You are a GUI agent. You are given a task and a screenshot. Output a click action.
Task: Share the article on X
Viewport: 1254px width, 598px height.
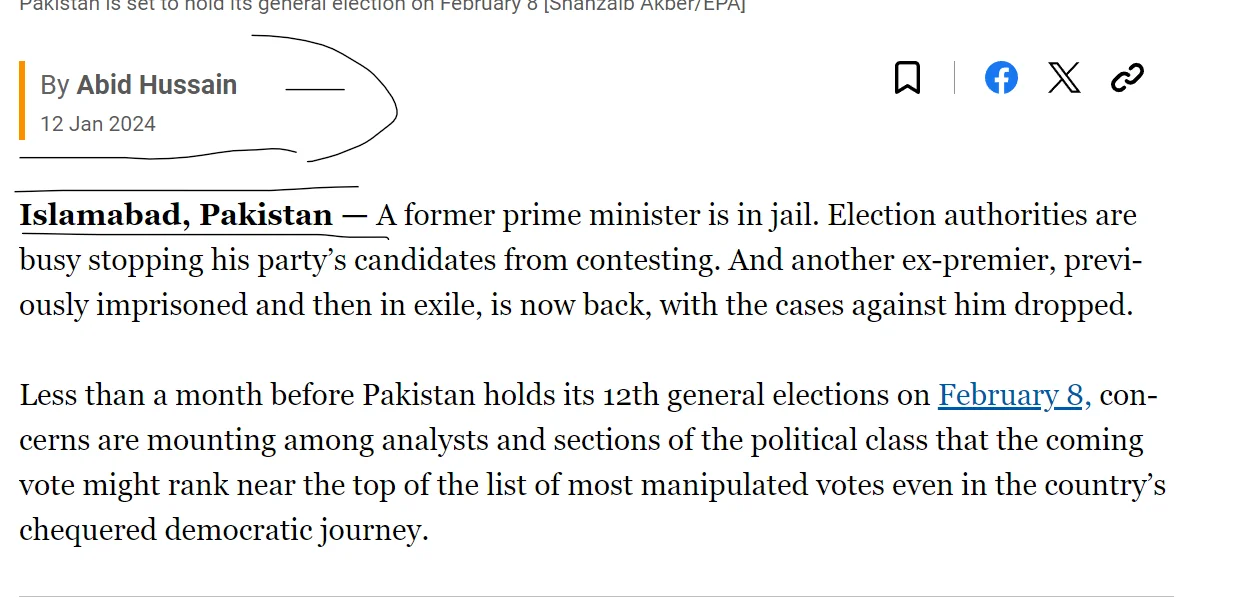(1064, 78)
